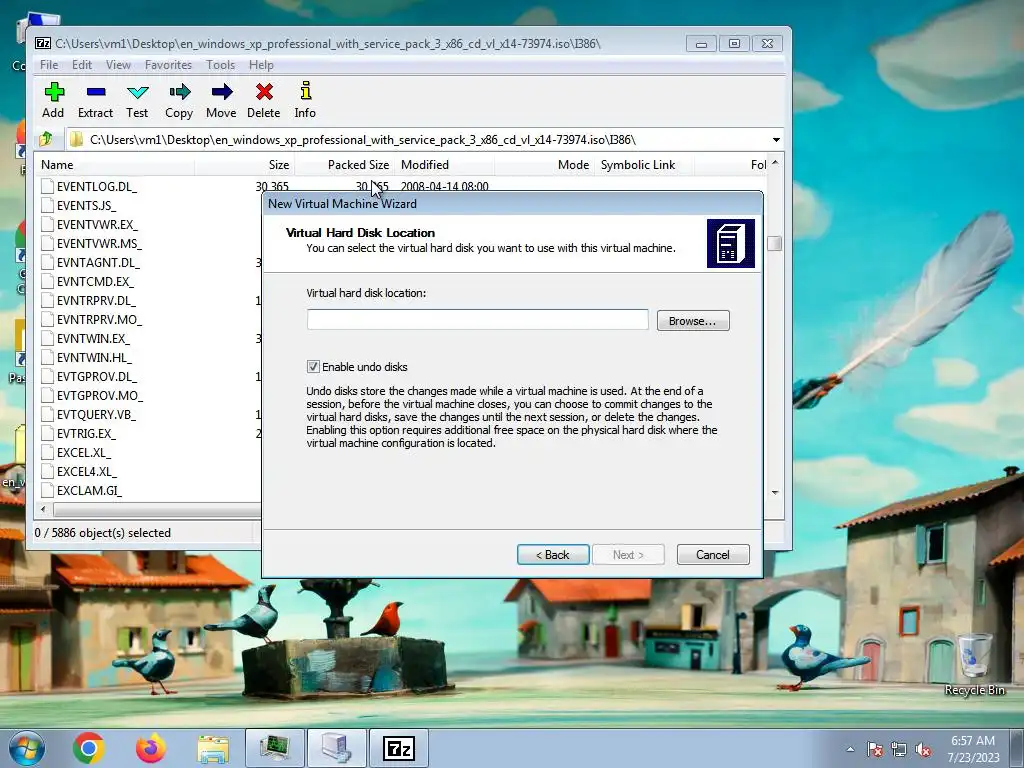Click the Mode column header
Screen dimensions: 1024x768
[x=544, y=165]
